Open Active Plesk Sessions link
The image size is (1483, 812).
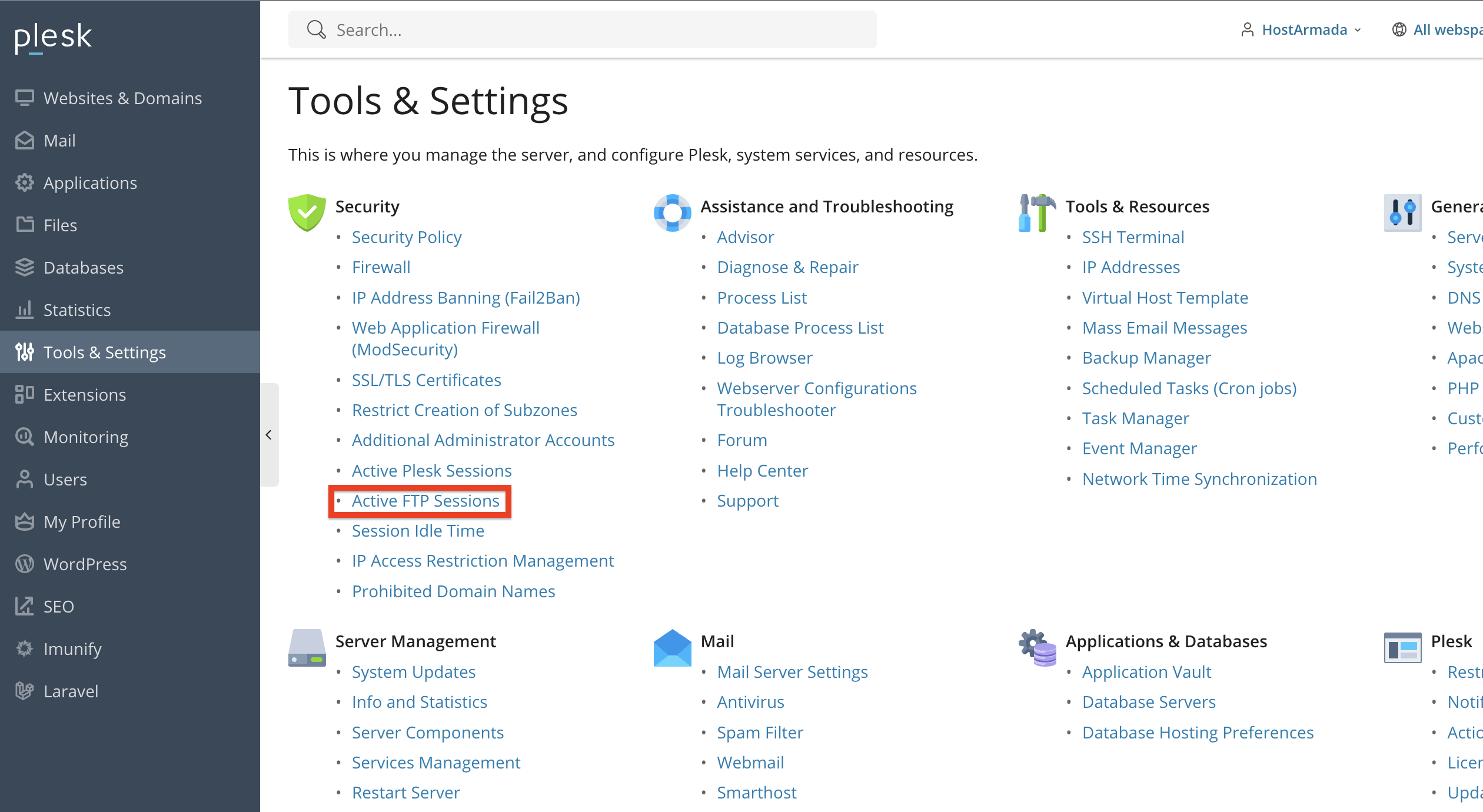tap(431, 471)
